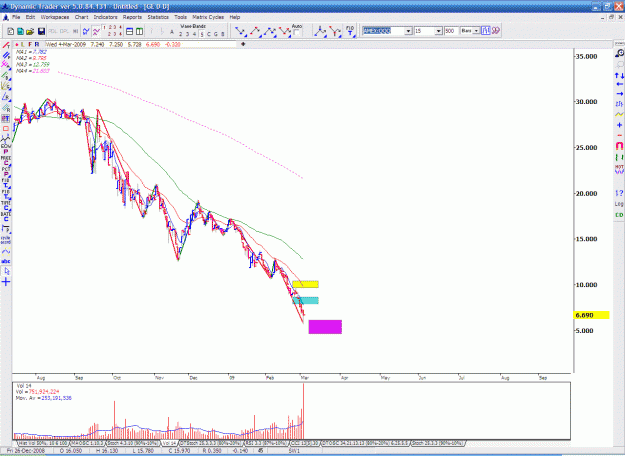625x456 pixels.
Task: Select the red up-swing pattern tool
Action: click(255, 31)
